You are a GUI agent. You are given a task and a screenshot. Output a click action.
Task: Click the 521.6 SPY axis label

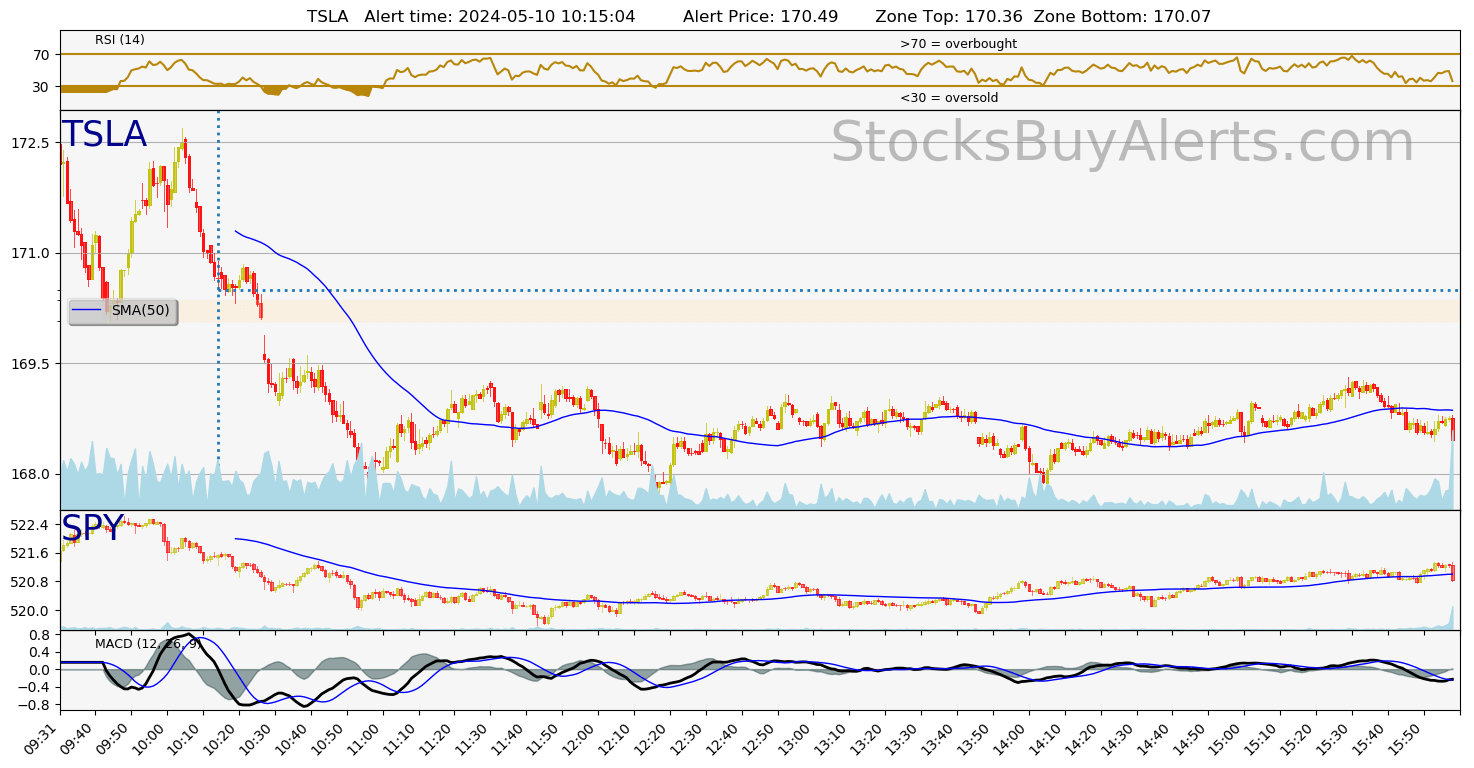[30, 553]
